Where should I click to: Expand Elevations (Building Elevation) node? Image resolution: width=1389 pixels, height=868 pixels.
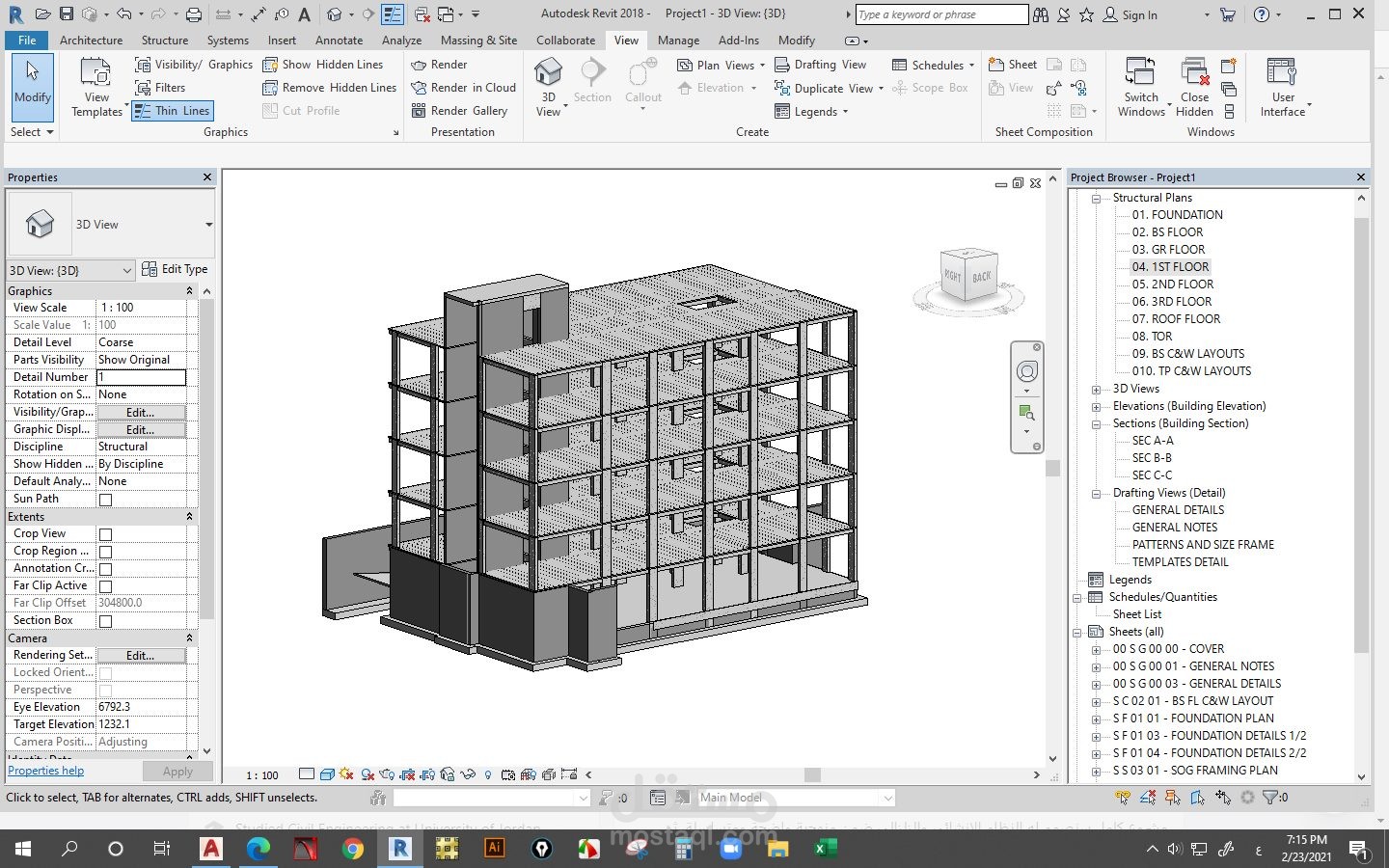[x=1096, y=407]
